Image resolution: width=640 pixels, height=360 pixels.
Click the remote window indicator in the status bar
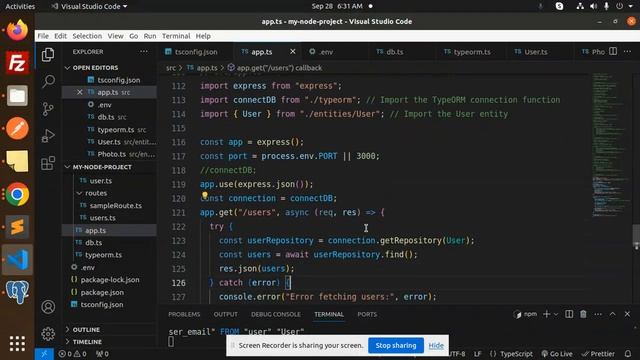point(44,354)
